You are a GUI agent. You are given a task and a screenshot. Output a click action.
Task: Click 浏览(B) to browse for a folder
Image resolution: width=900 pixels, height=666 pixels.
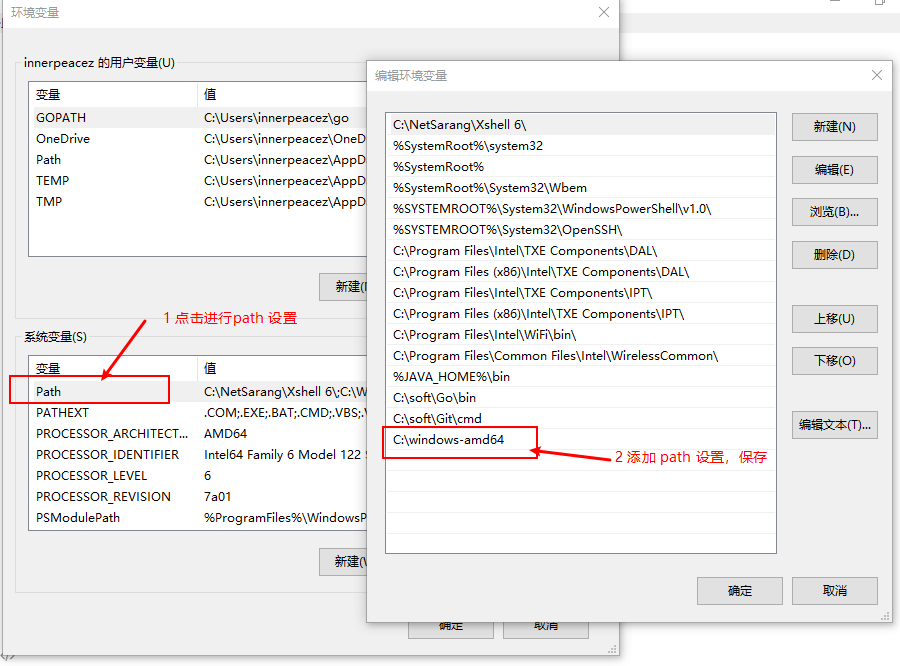coord(834,211)
